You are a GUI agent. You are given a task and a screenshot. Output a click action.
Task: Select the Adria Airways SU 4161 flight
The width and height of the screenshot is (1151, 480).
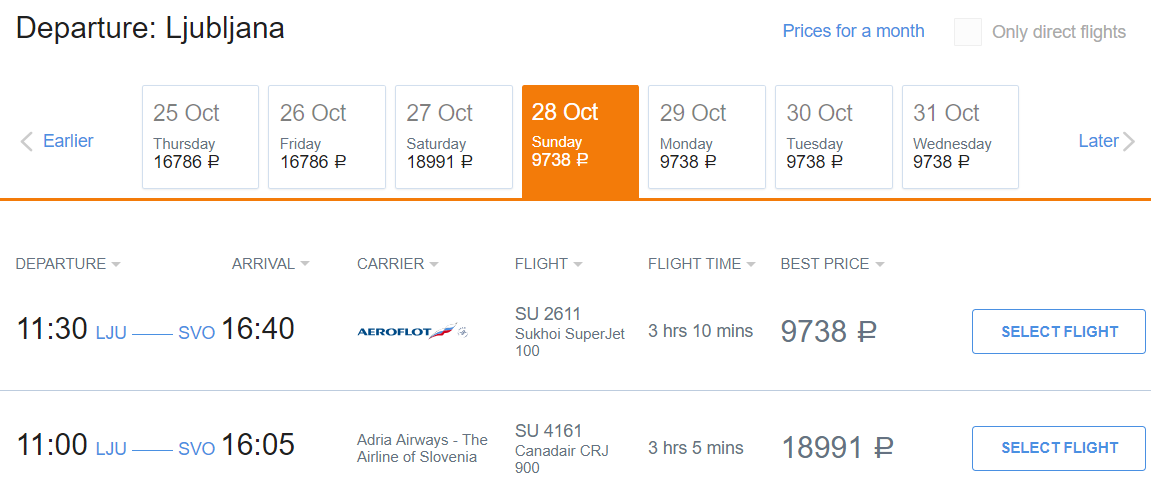point(1058,447)
